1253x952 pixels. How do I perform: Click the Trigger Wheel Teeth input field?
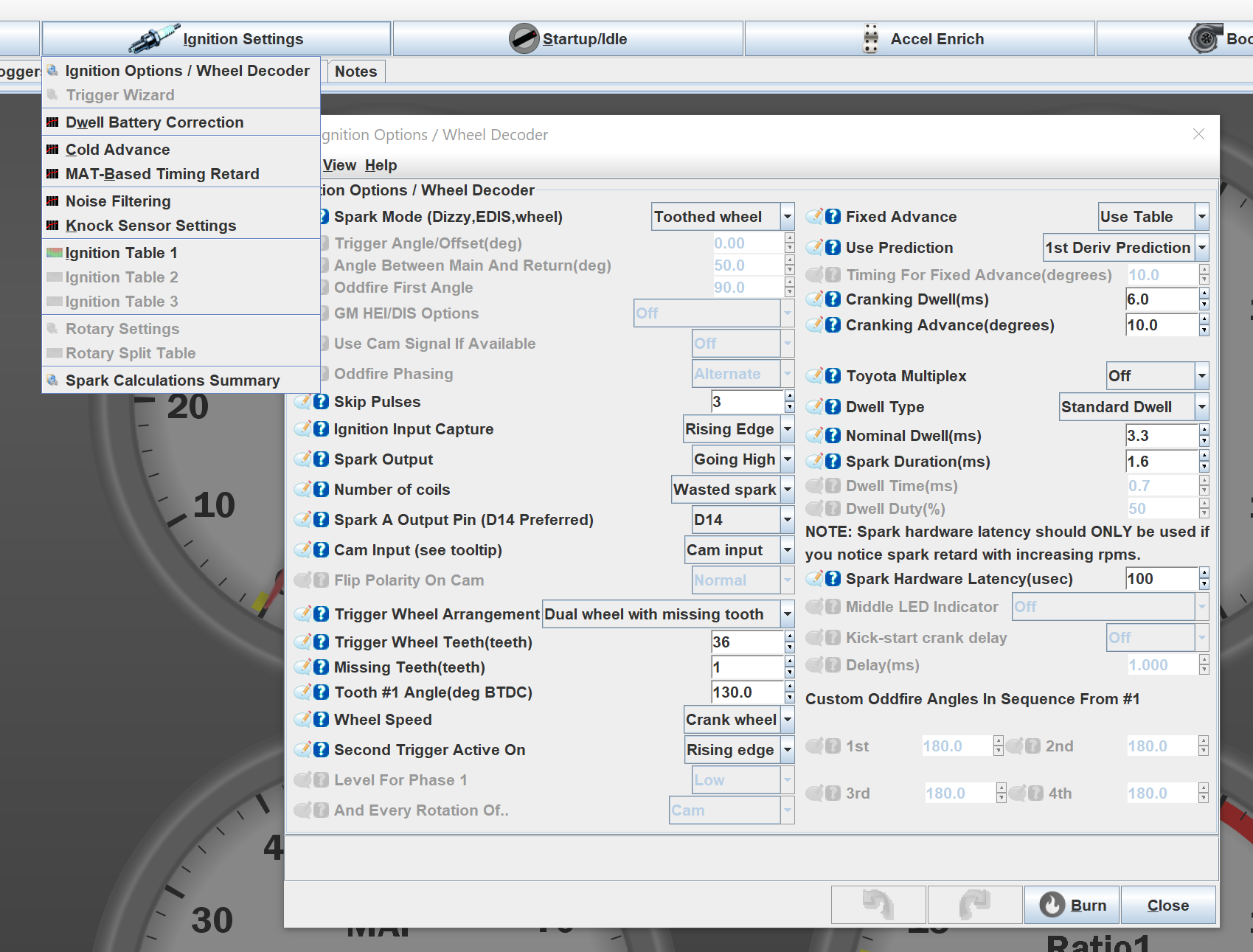(746, 642)
